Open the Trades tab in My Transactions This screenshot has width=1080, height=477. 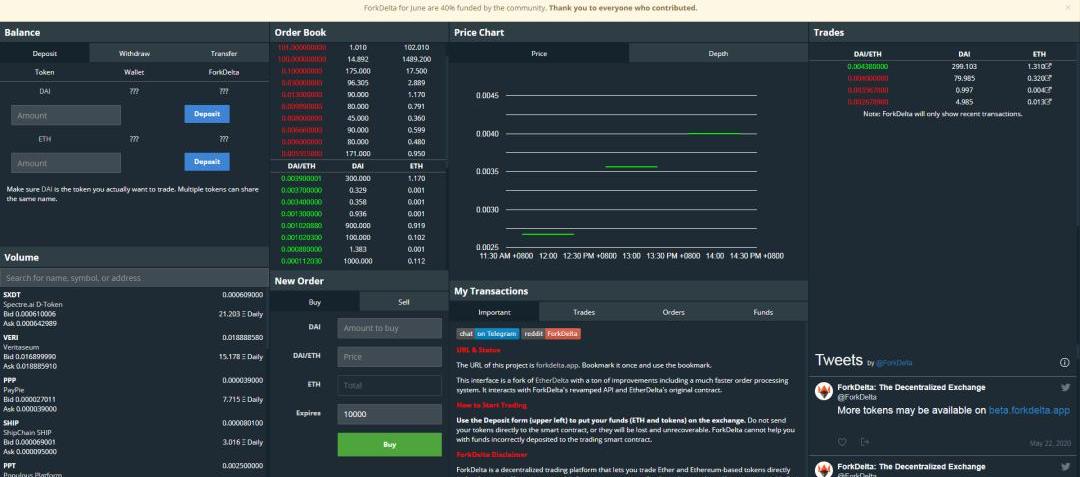pyautogui.click(x=584, y=312)
